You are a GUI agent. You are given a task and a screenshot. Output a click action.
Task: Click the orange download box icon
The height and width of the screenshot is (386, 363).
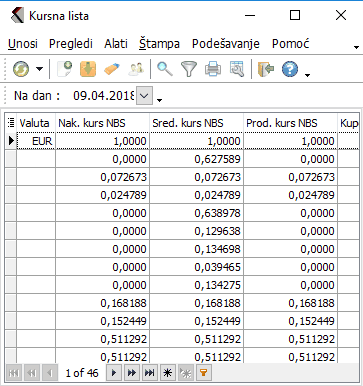(88, 69)
